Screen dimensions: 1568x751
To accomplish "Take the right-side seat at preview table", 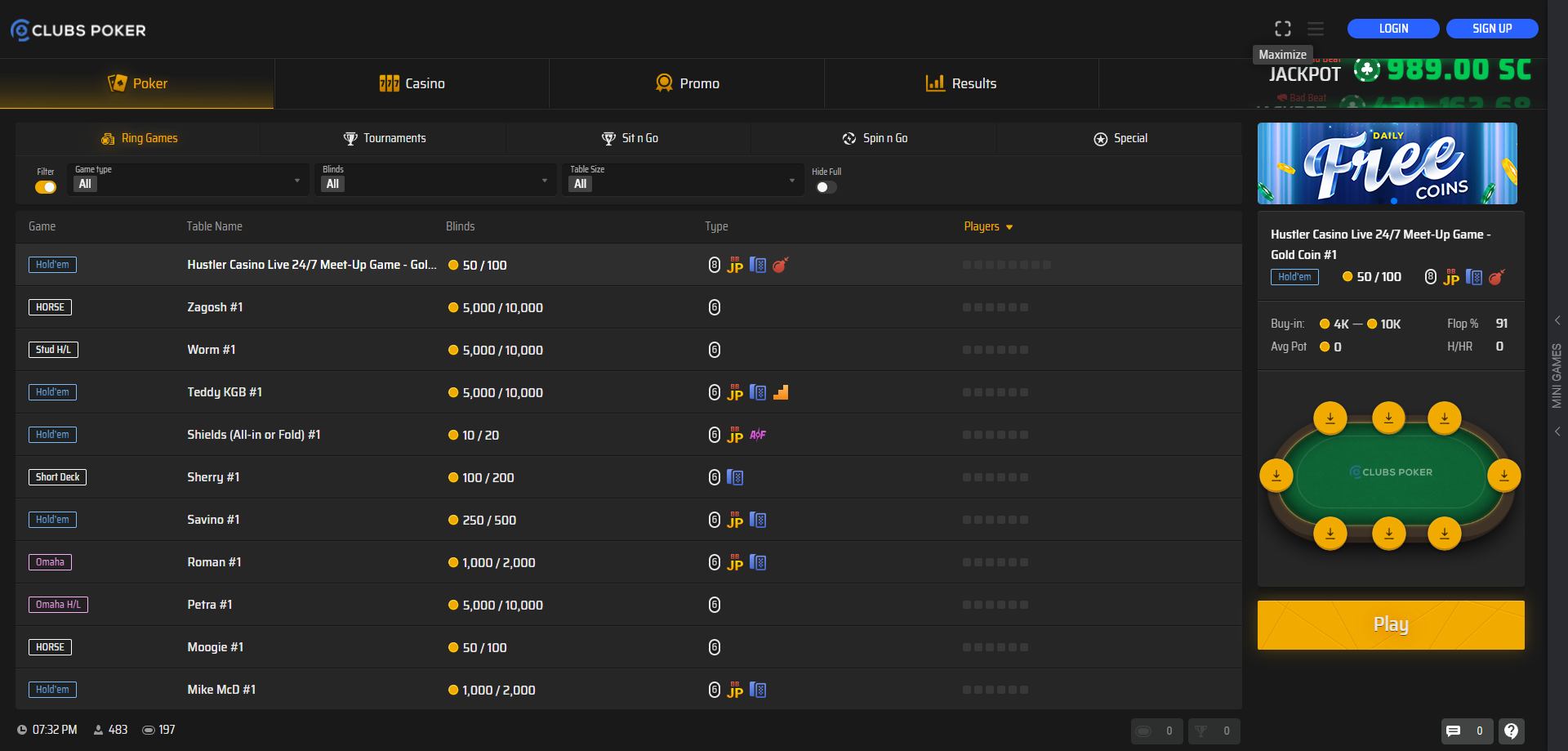I will [1503, 475].
